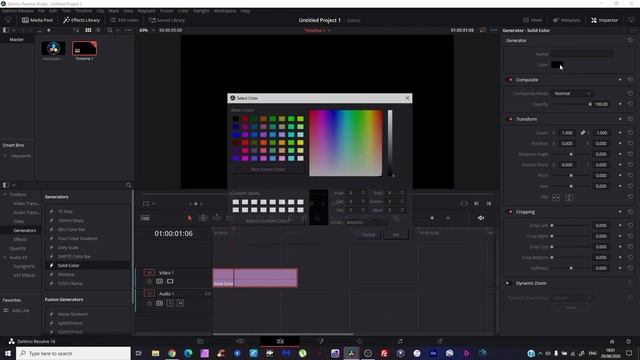Open the transform overlay mode dropdown arrow
640x360 pixels.
coord(153,204)
